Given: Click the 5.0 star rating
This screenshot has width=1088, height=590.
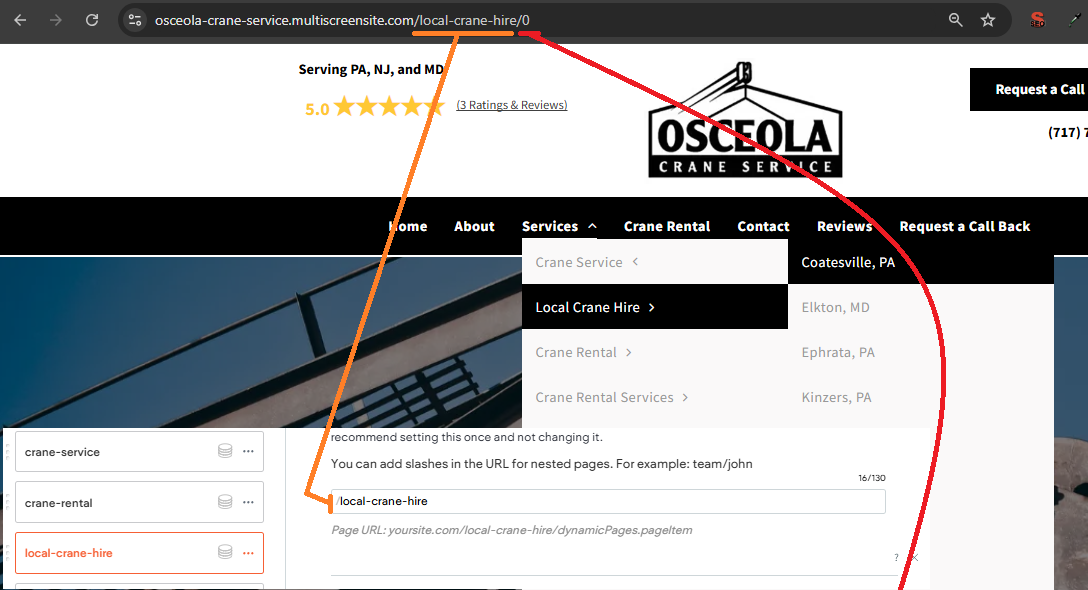Looking at the screenshot, I should pyautogui.click(x=375, y=108).
